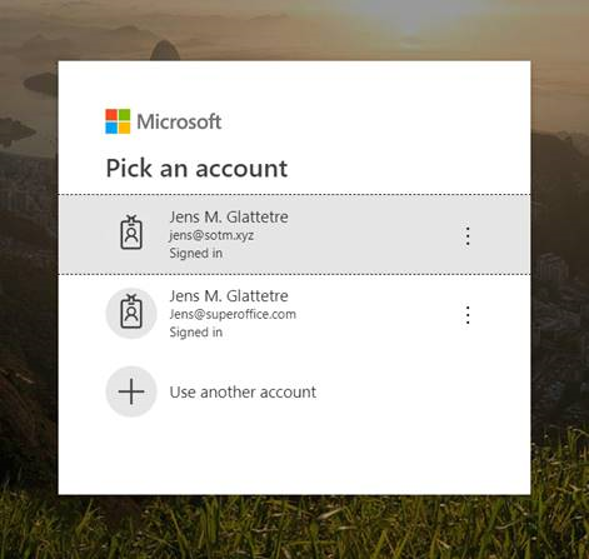
Task: Choose the jens@sotm.xyz email address
Action: (211, 236)
